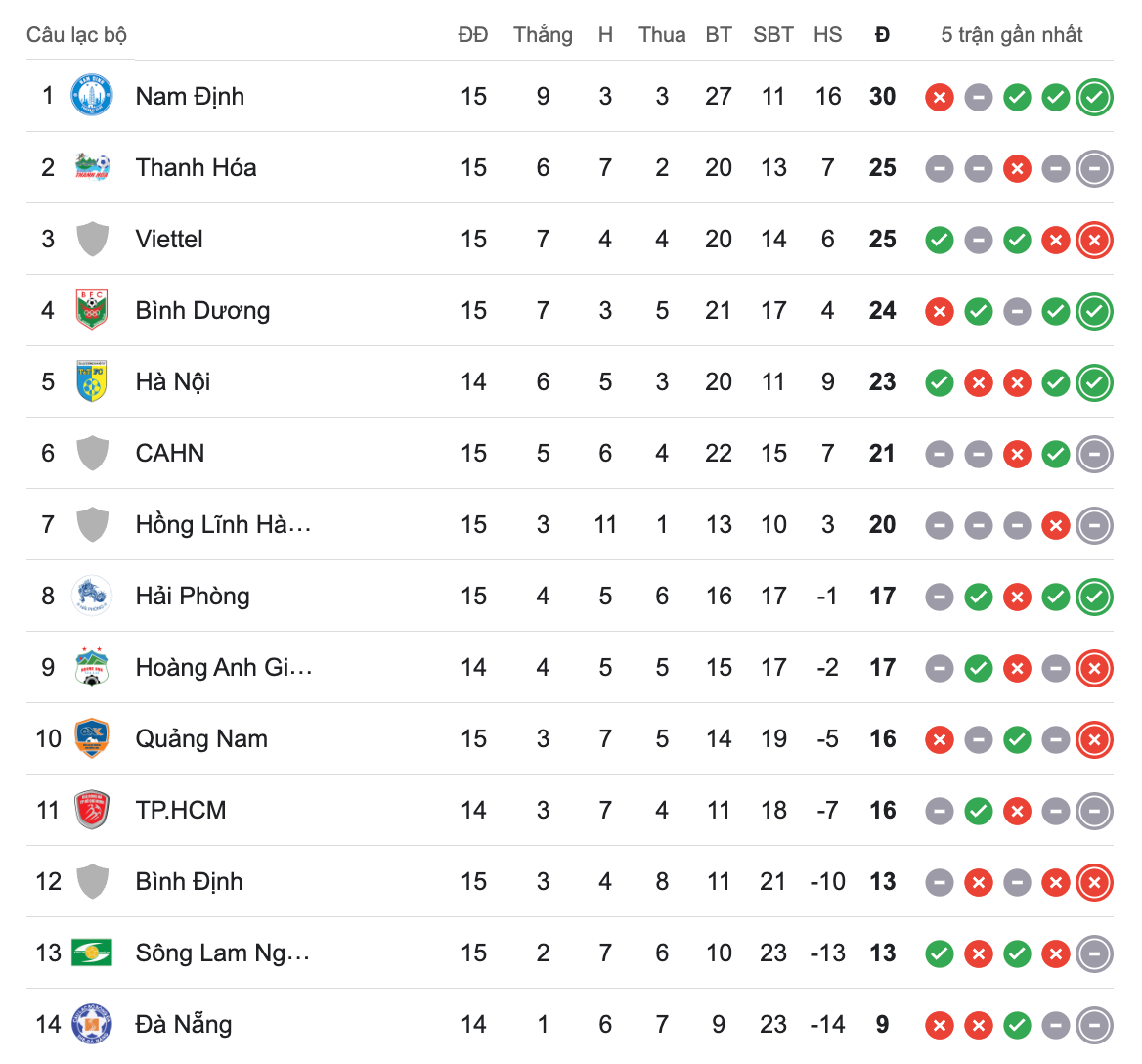Viewport: 1142px width, 1064px height.
Task: Select Viettel's latest match loss icon
Action: point(1094,240)
